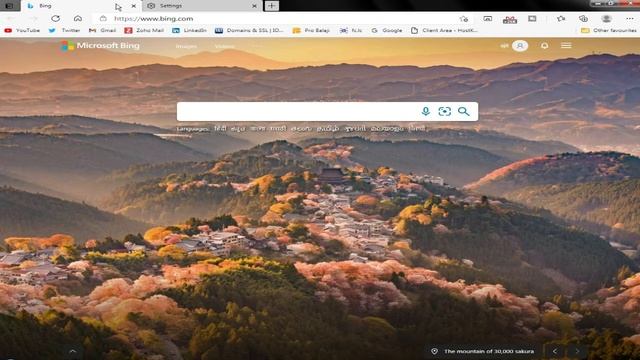
Task: Open the Bing sign-in profile icon
Action: coord(520,46)
